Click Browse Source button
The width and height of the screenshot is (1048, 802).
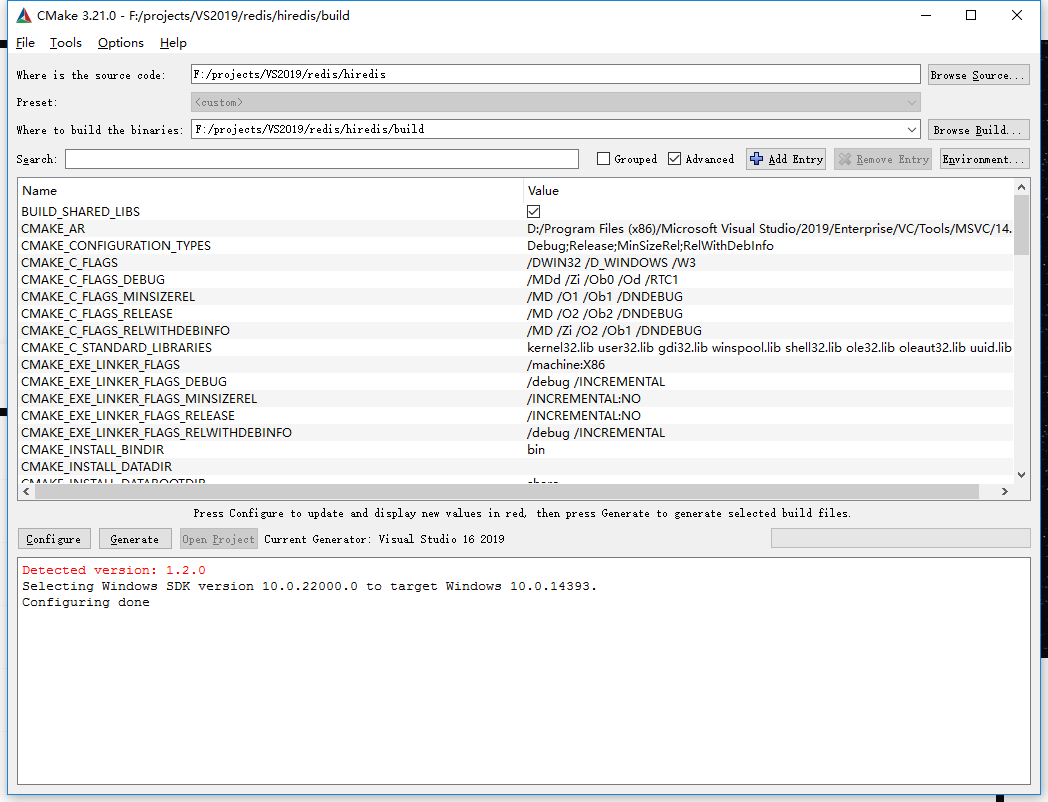coord(978,75)
